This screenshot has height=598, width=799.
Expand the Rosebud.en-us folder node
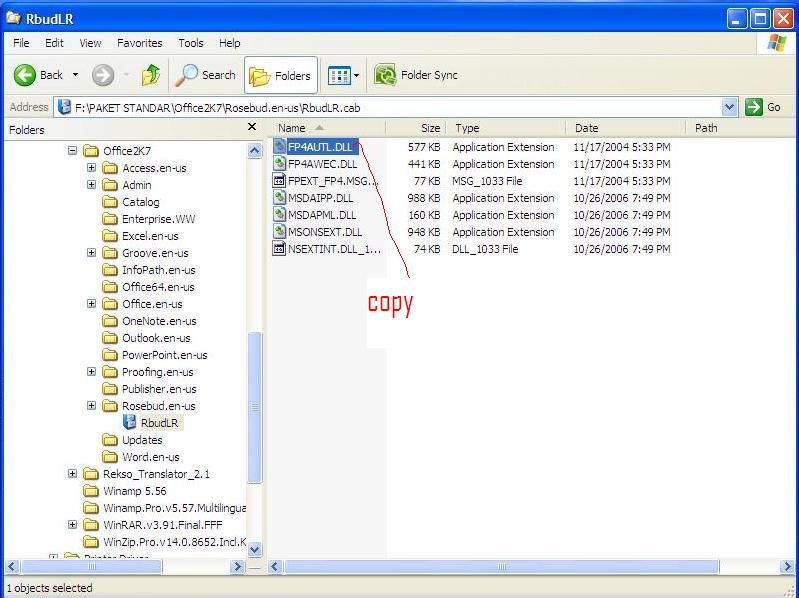[91, 406]
